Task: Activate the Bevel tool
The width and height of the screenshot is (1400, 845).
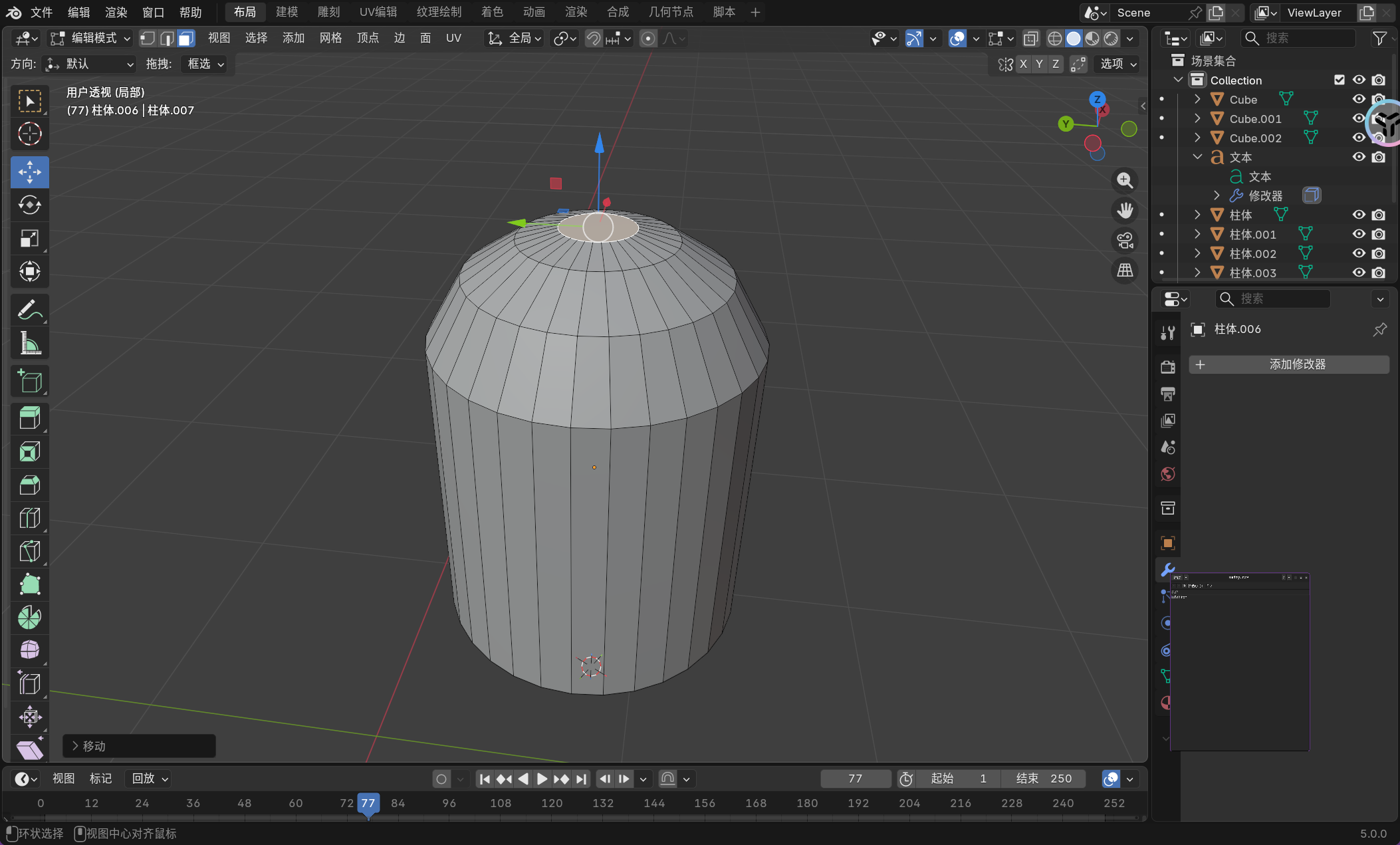Action: click(29, 485)
